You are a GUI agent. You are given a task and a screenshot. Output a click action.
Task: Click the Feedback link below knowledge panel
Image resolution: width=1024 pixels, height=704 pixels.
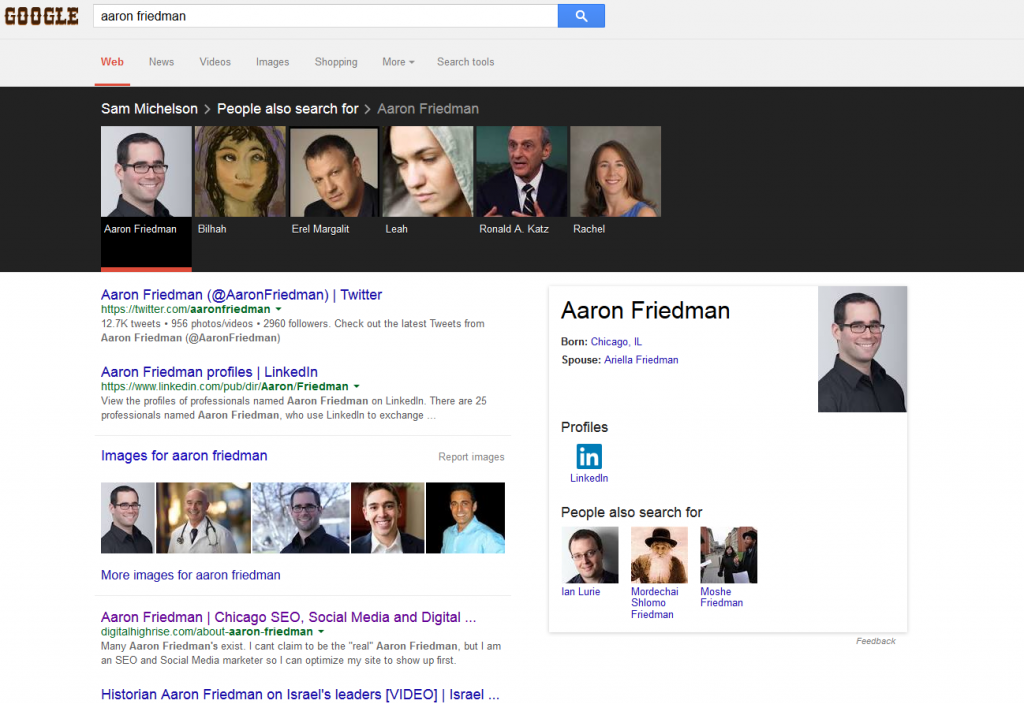coord(876,641)
